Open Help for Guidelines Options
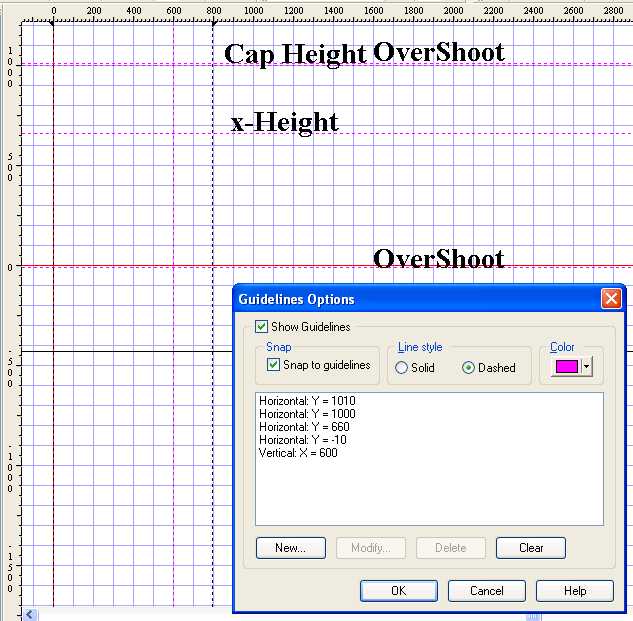 pos(574,591)
